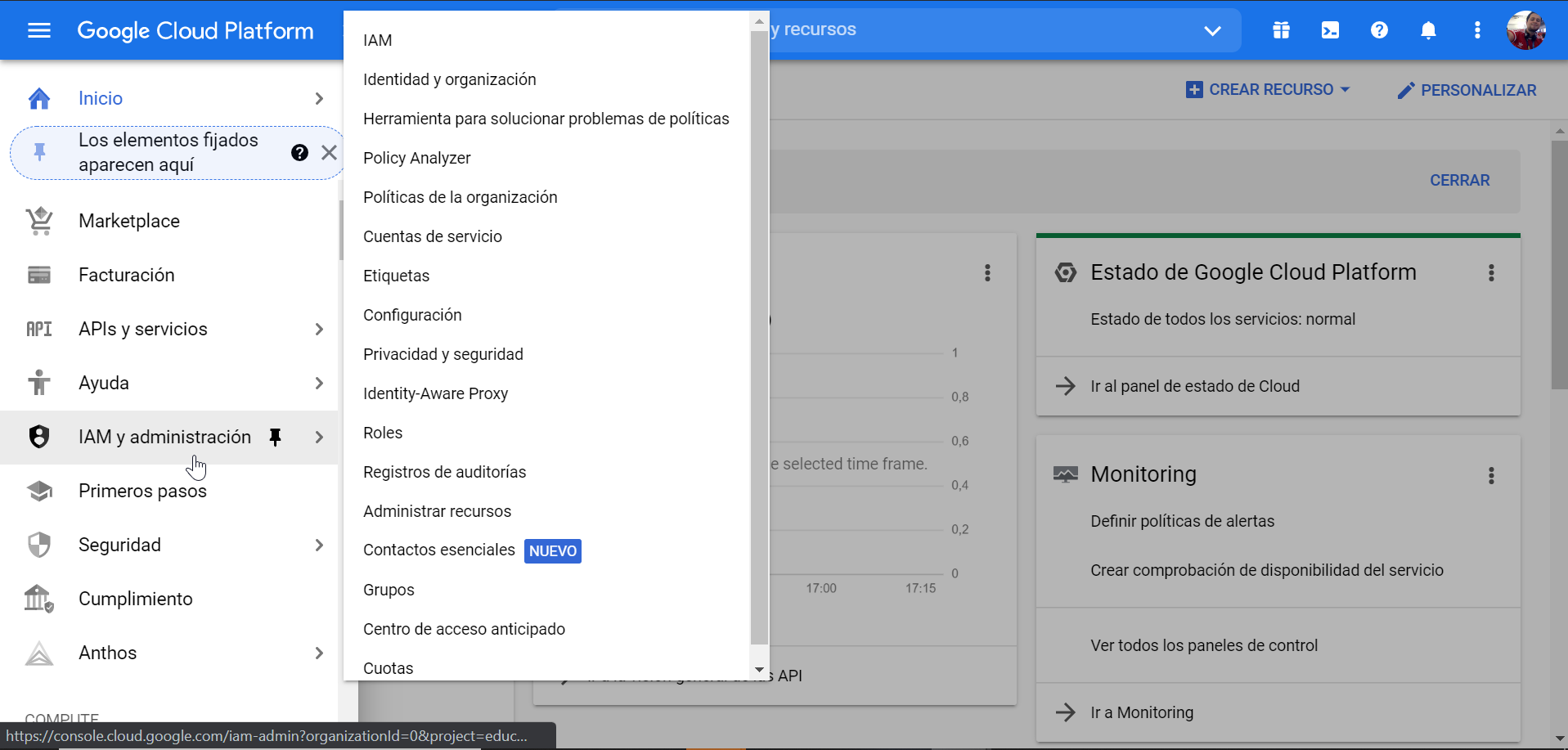Open the Monitoring card options menu
Image resolution: width=1568 pixels, height=750 pixels.
1491,475
